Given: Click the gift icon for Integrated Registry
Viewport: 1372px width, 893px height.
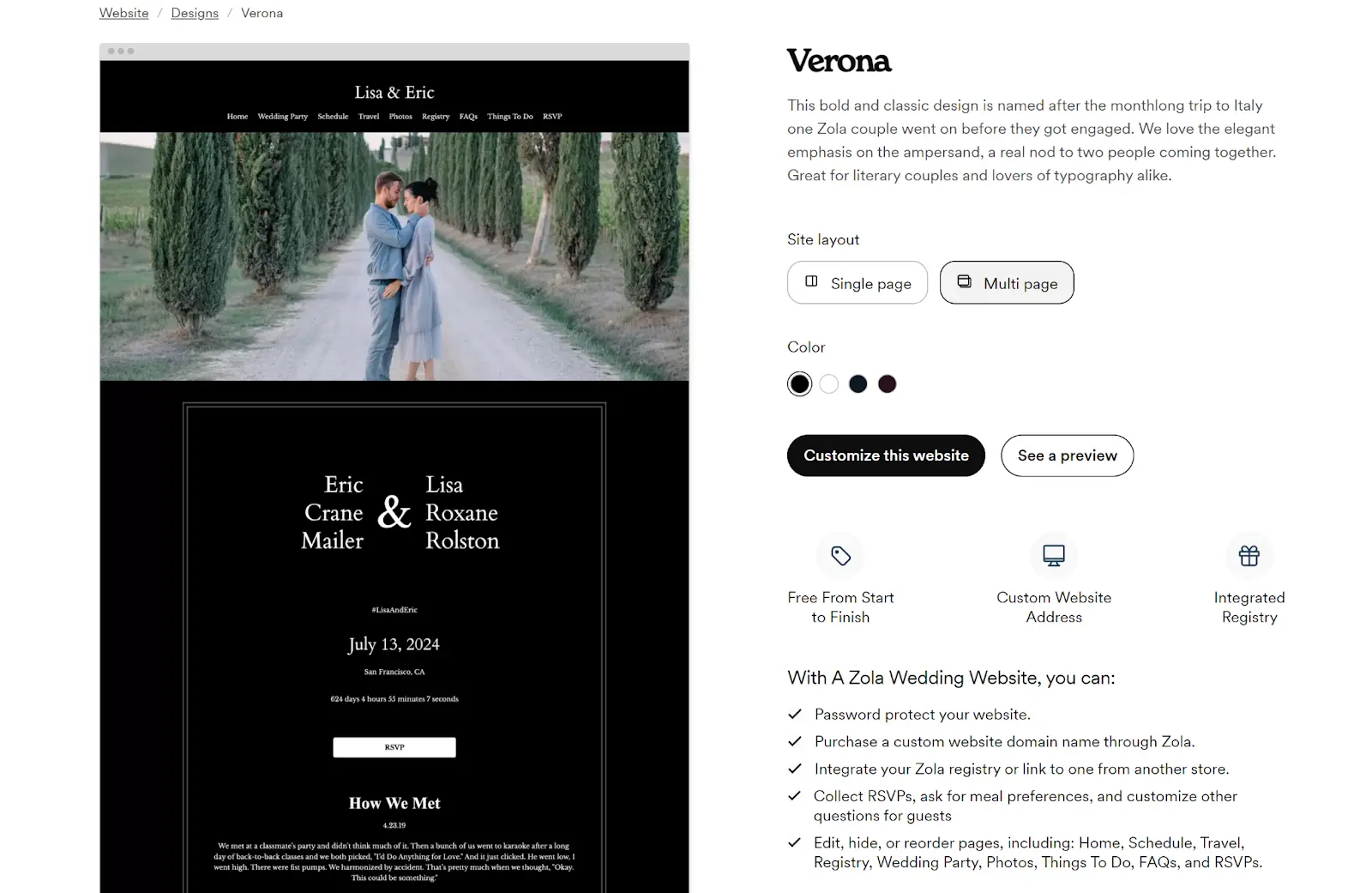Looking at the screenshot, I should coord(1249,556).
